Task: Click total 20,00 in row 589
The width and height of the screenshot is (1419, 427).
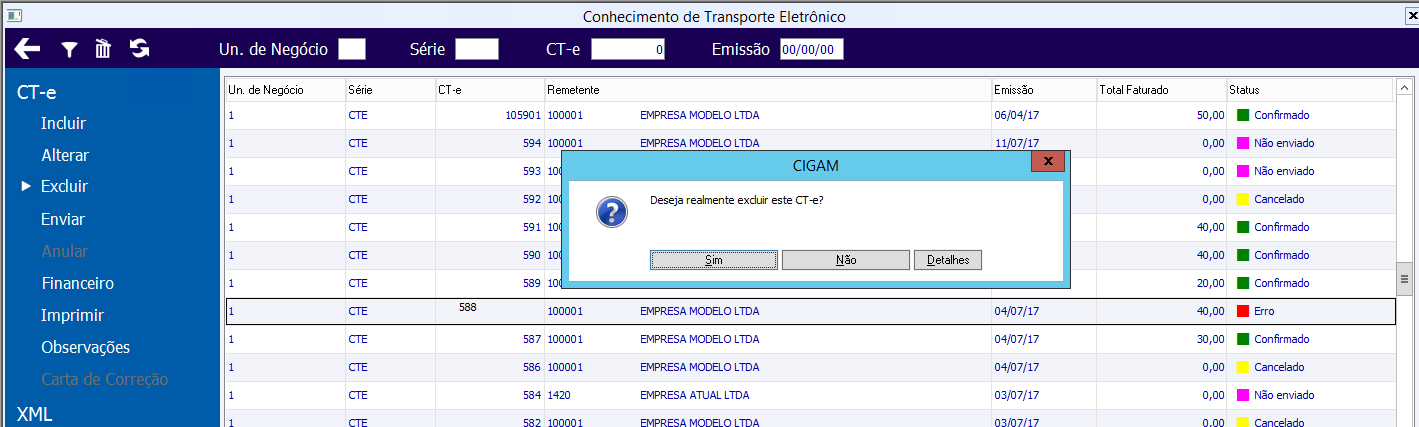Action: click(x=1210, y=283)
